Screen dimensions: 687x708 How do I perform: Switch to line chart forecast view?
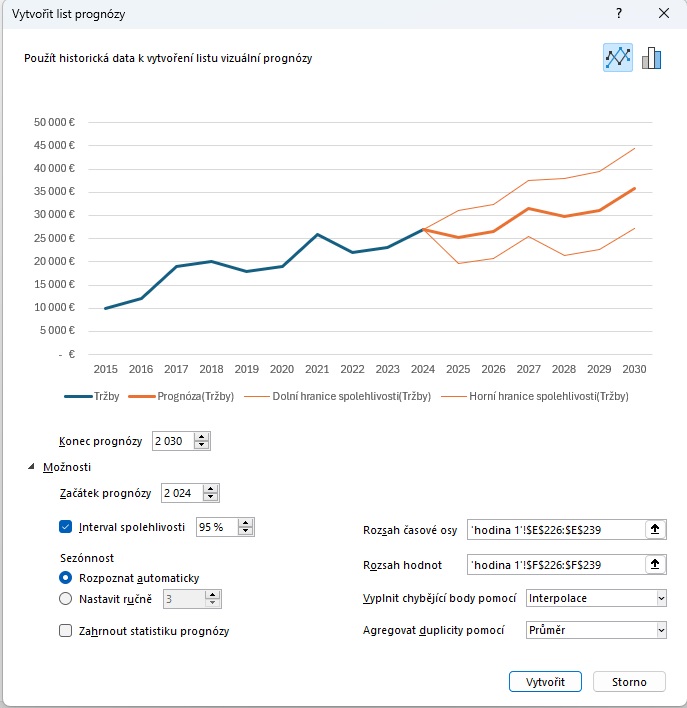(618, 58)
